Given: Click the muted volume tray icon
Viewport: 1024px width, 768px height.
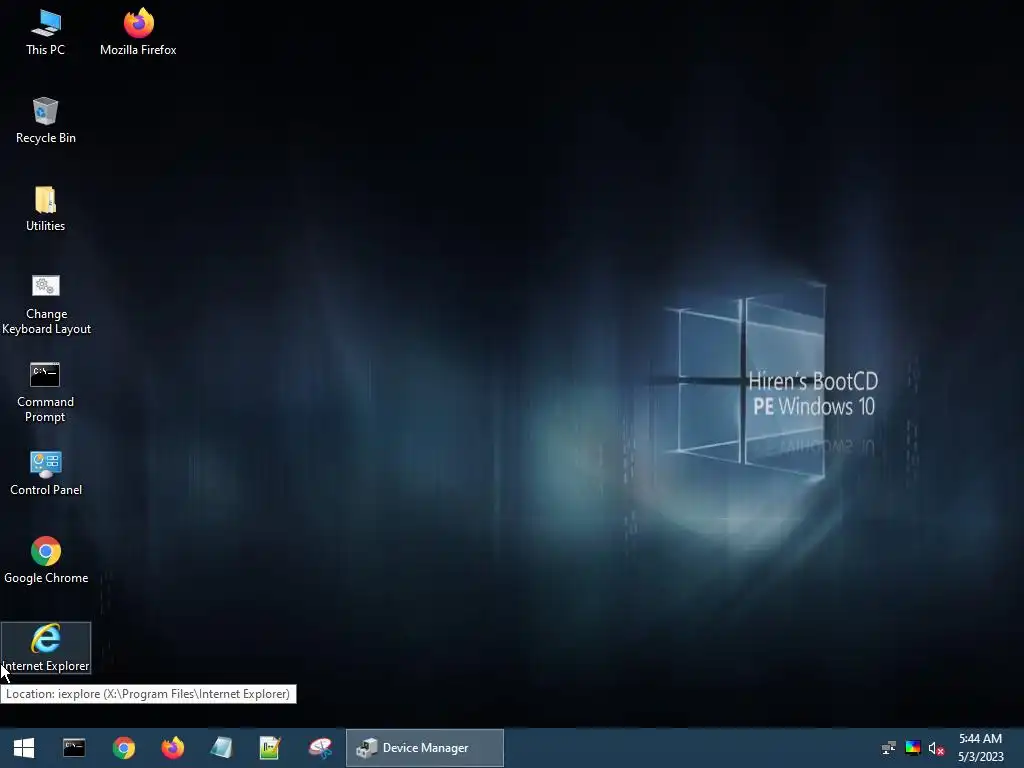Looking at the screenshot, I should coord(936,748).
